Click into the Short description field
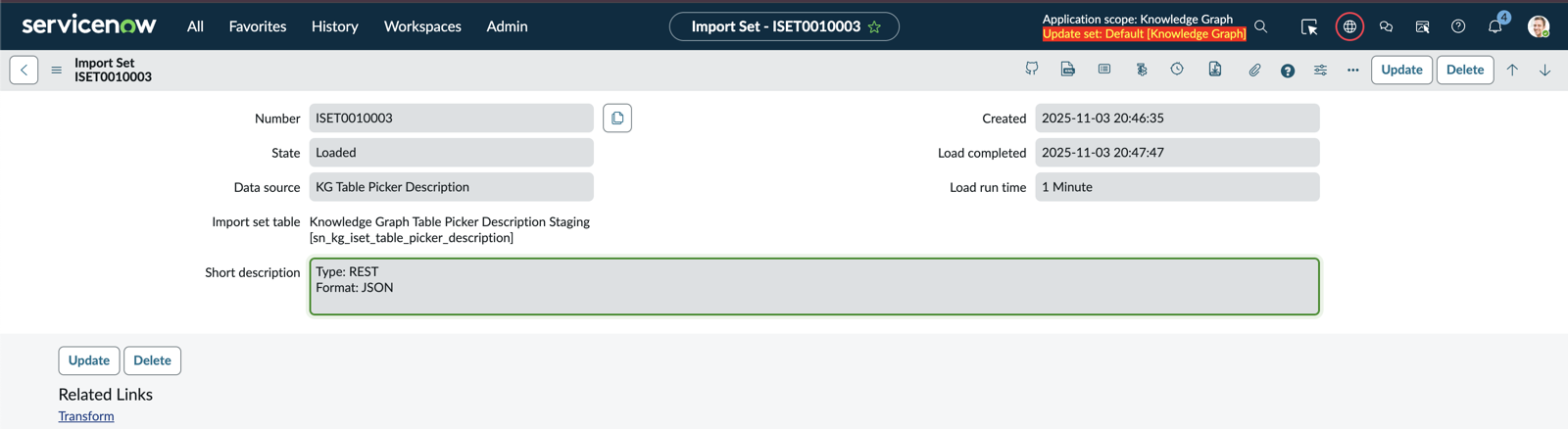The width and height of the screenshot is (1568, 429). click(814, 286)
